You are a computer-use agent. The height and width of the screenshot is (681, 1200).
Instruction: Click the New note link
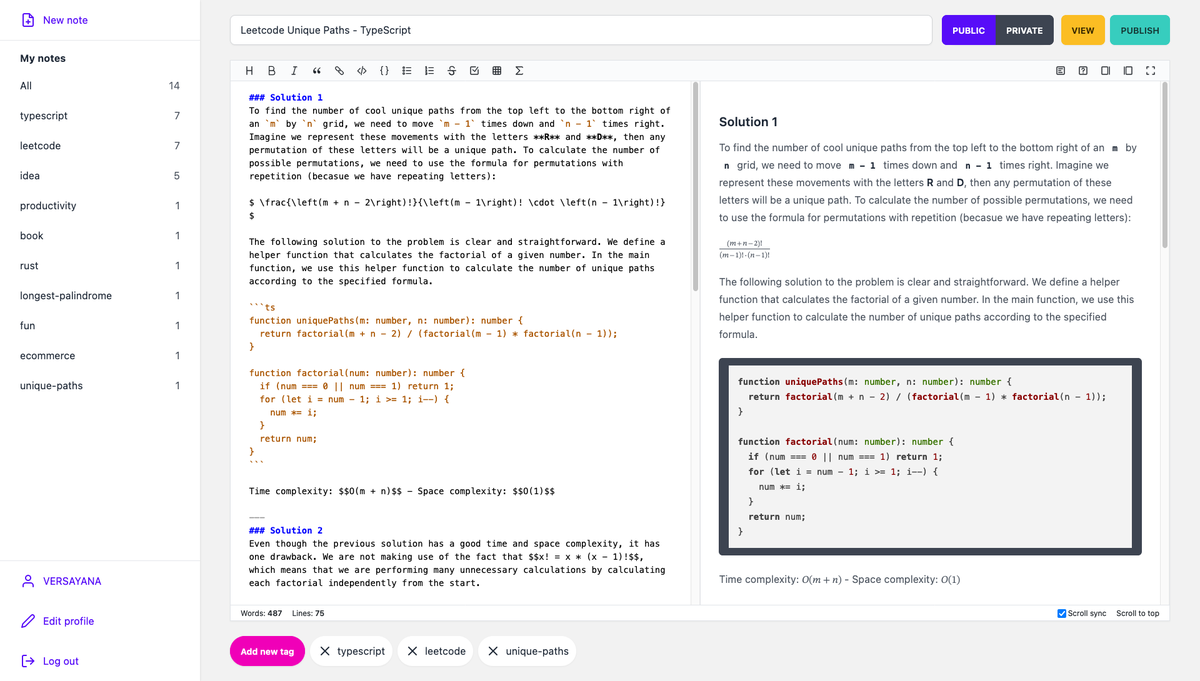[x=65, y=20]
